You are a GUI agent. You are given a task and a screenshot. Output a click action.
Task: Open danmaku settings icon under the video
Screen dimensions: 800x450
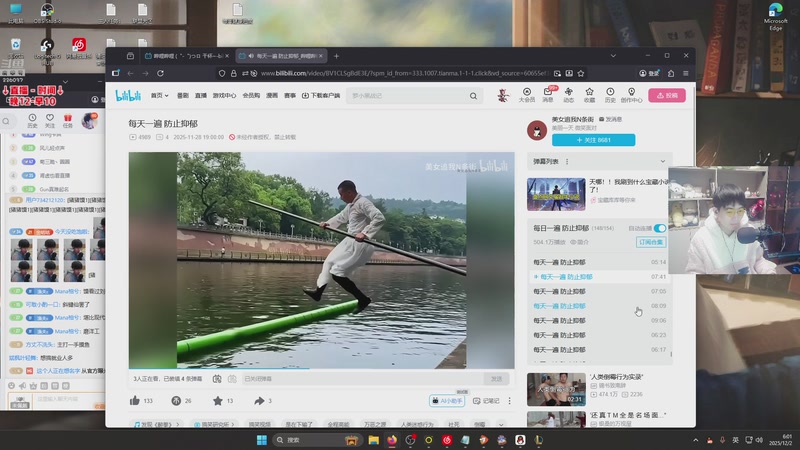(x=232, y=379)
